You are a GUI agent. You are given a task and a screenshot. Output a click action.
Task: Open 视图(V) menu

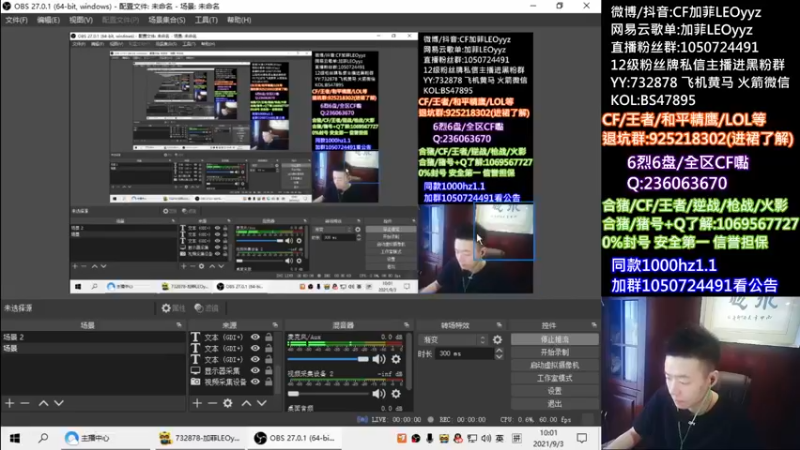pos(81,20)
